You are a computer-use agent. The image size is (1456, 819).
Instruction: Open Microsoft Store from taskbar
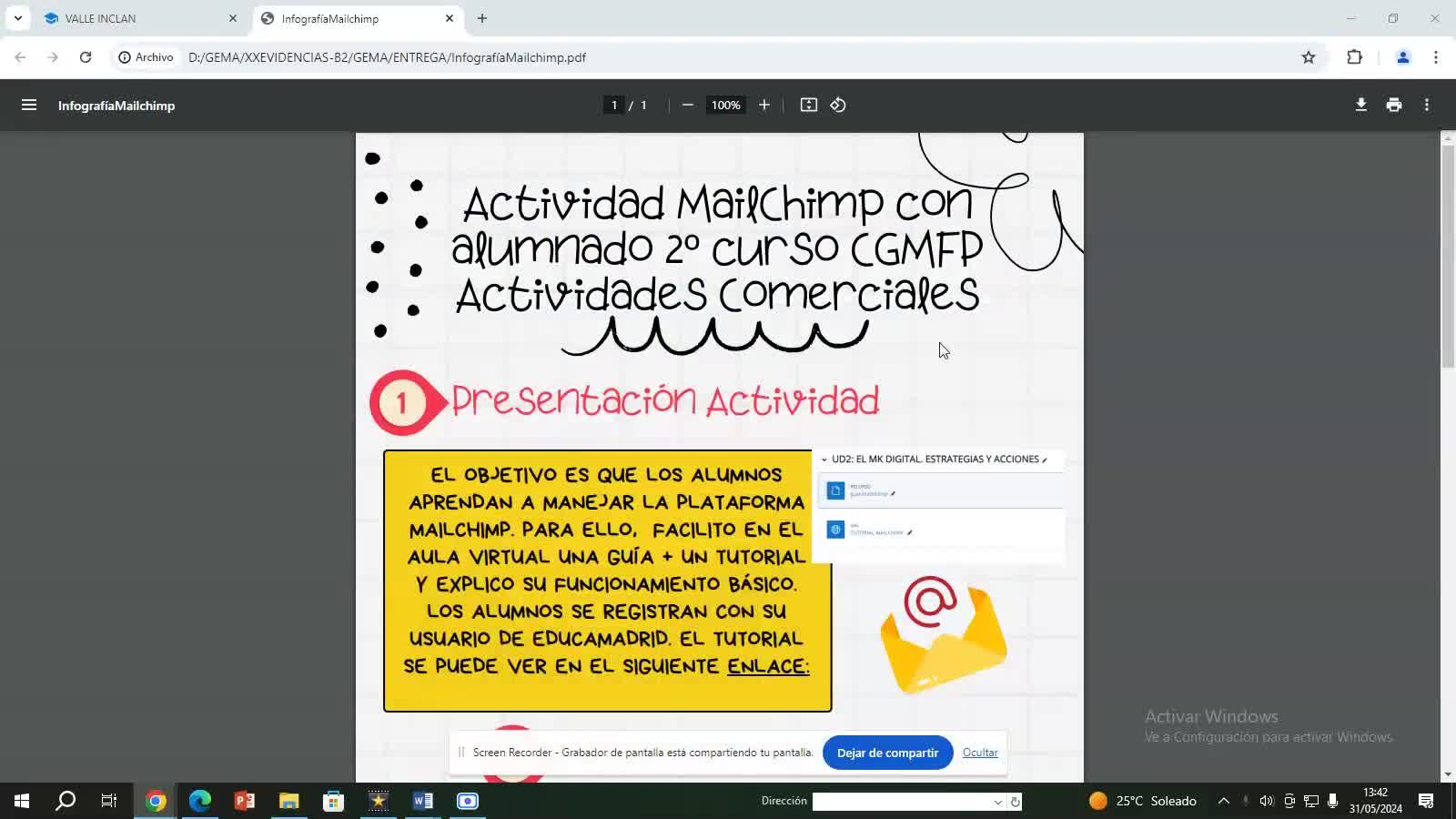(334, 801)
